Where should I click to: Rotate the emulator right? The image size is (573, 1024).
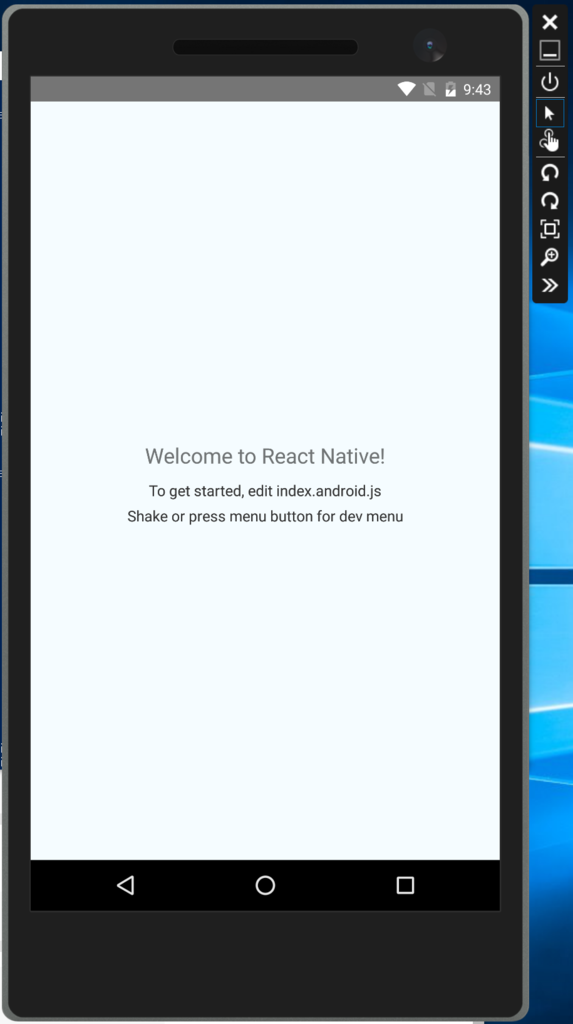coord(550,200)
